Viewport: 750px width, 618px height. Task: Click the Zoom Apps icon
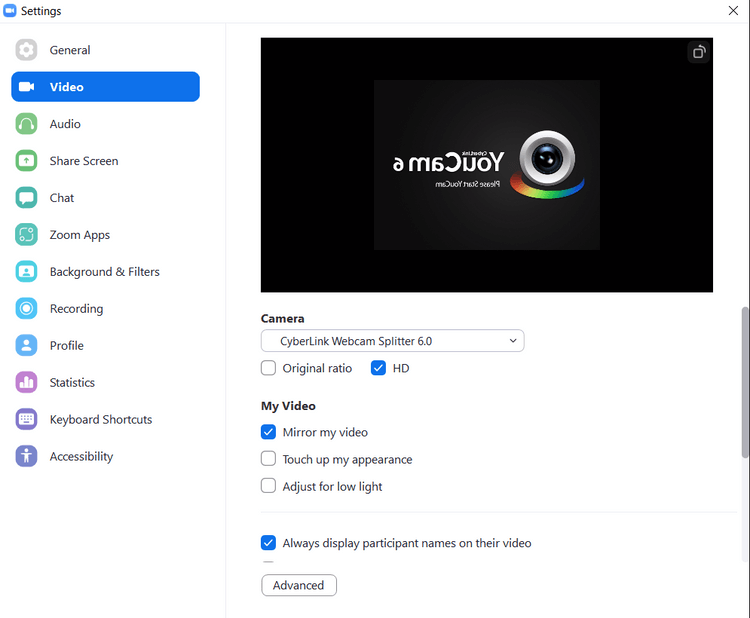click(x=26, y=234)
